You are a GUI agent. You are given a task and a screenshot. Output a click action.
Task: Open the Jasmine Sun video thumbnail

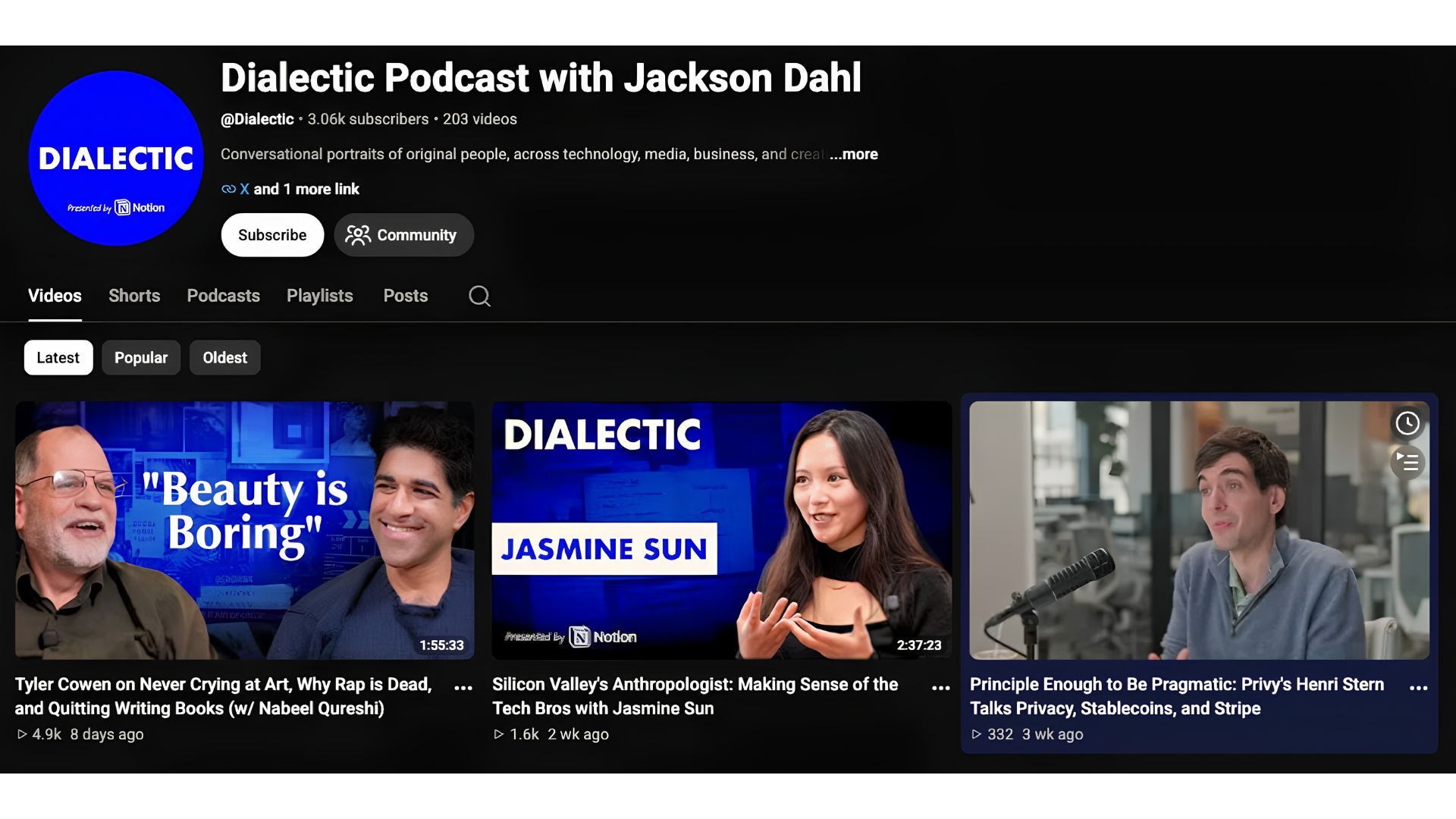click(x=722, y=530)
